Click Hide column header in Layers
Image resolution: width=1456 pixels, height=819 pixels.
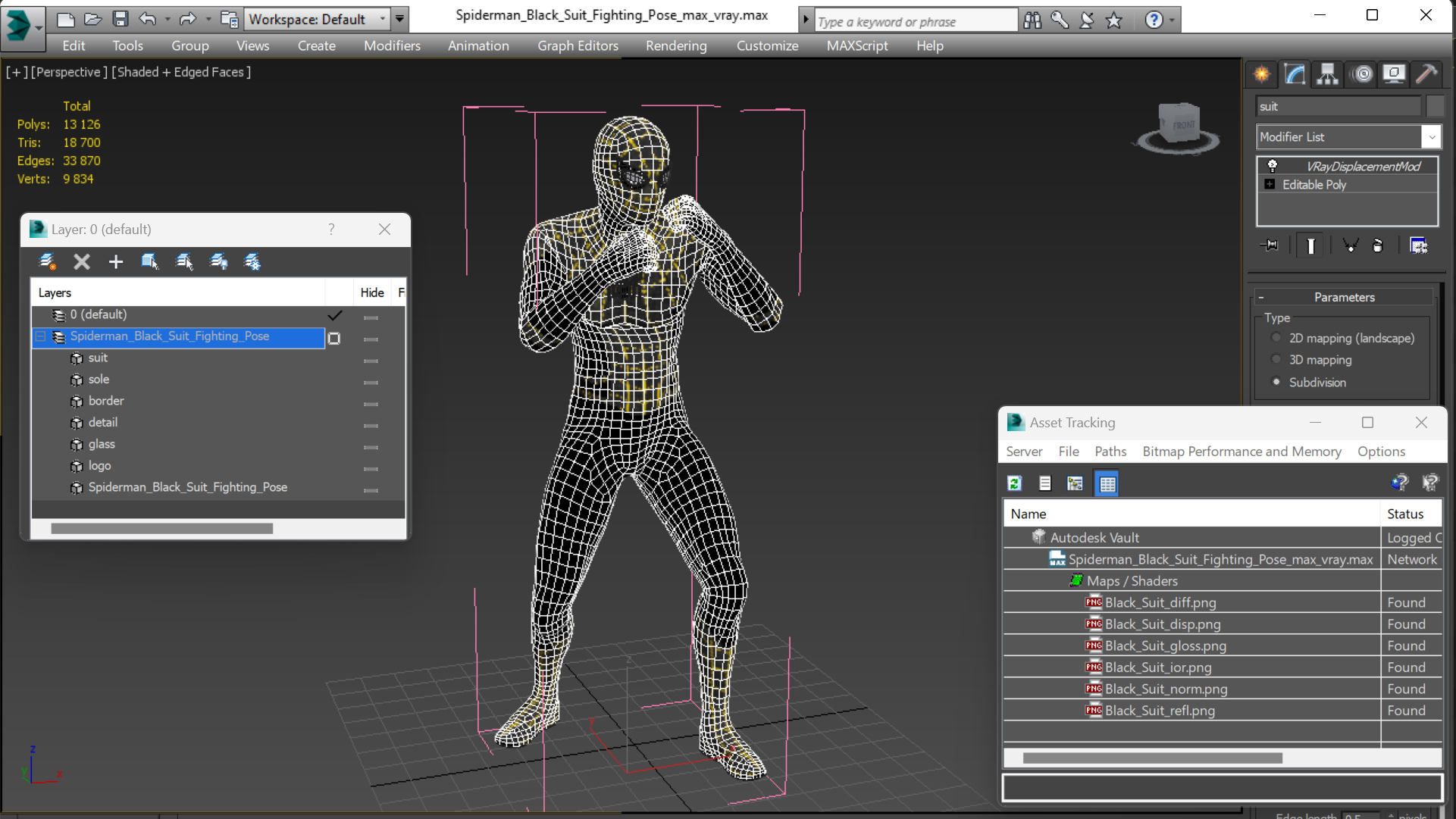(371, 292)
